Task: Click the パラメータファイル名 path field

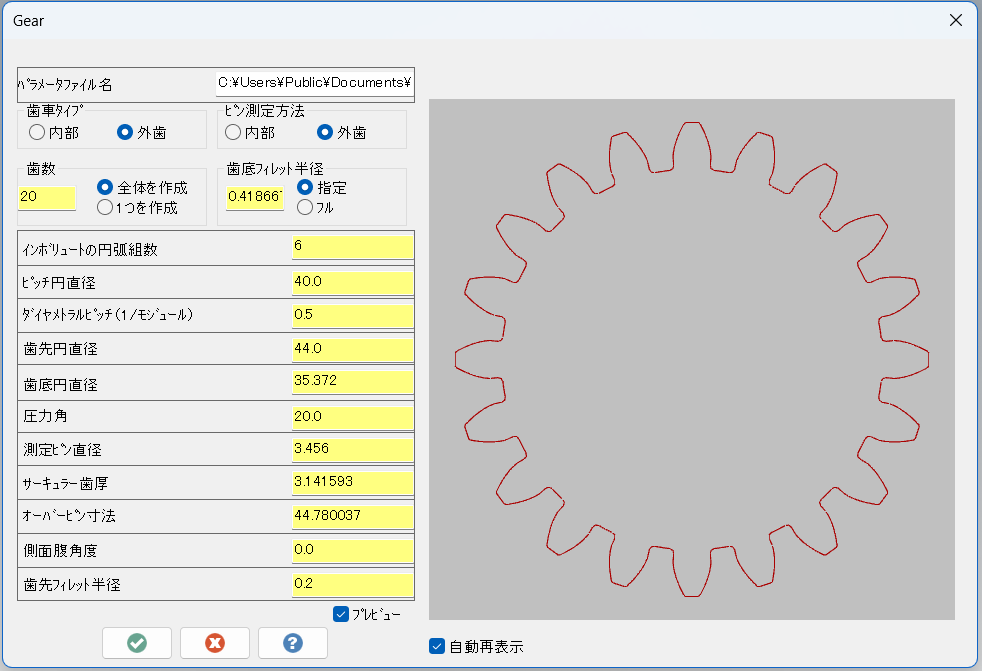Action: click(314, 82)
